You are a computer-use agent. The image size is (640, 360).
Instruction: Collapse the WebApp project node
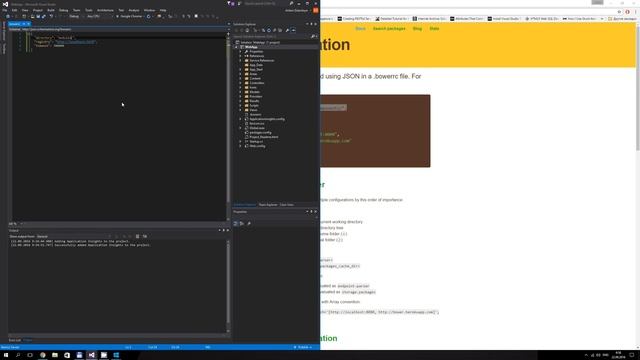click(236, 47)
